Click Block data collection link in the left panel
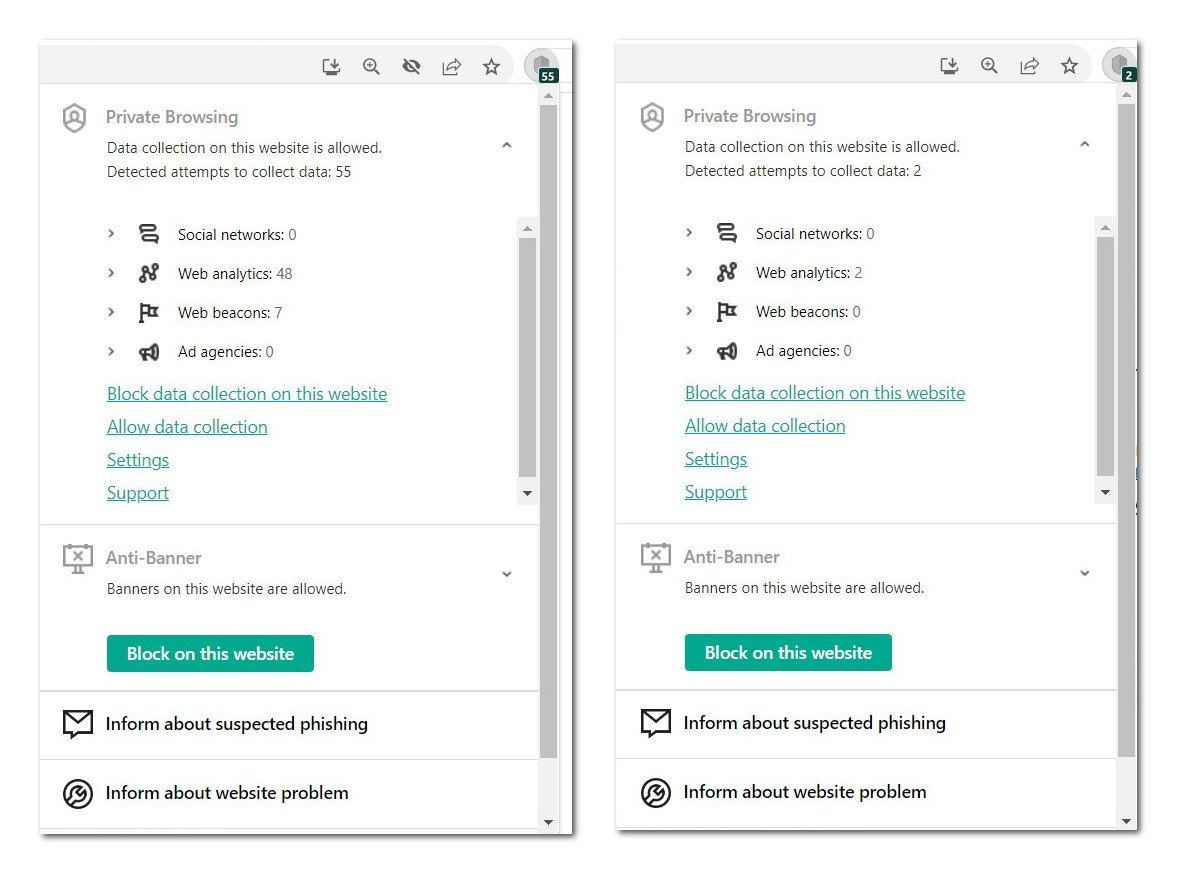Viewport: 1178px width, 875px height. coord(247,394)
